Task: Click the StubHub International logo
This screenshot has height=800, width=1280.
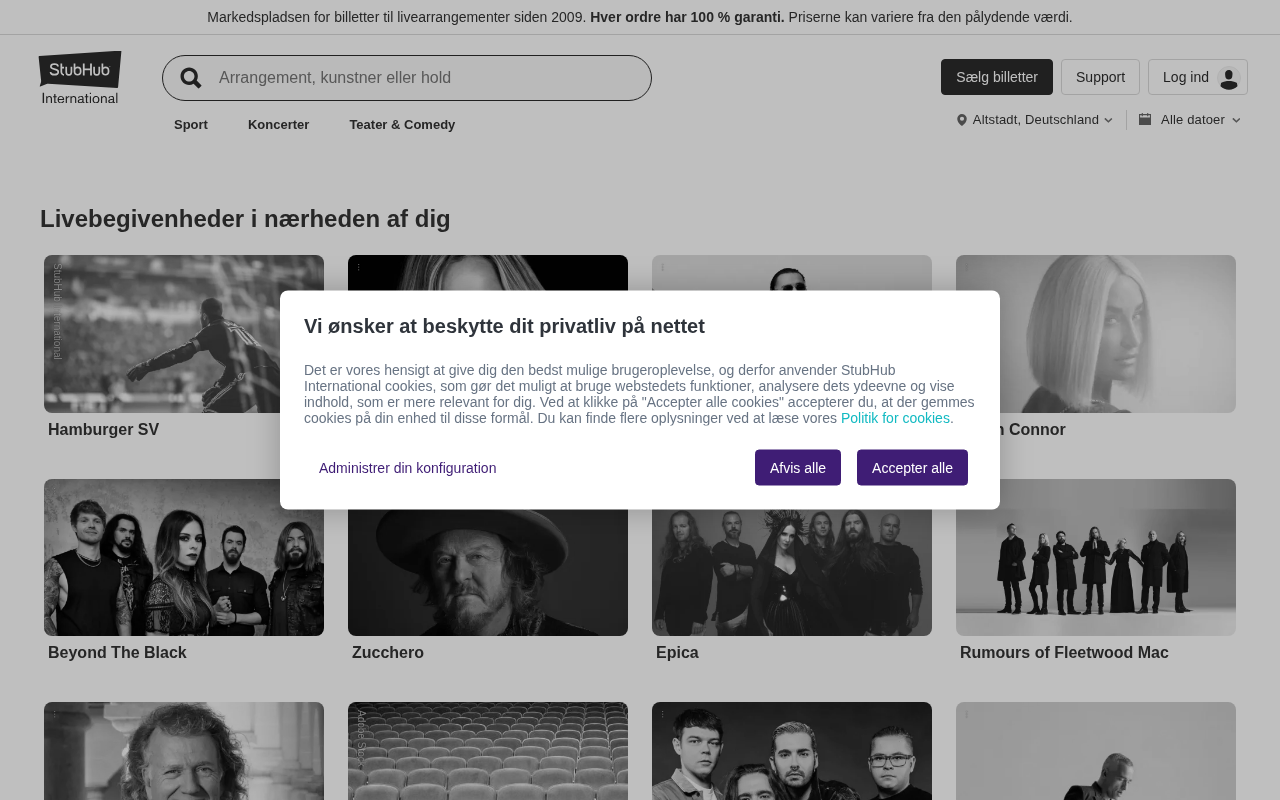Action: click(x=80, y=78)
